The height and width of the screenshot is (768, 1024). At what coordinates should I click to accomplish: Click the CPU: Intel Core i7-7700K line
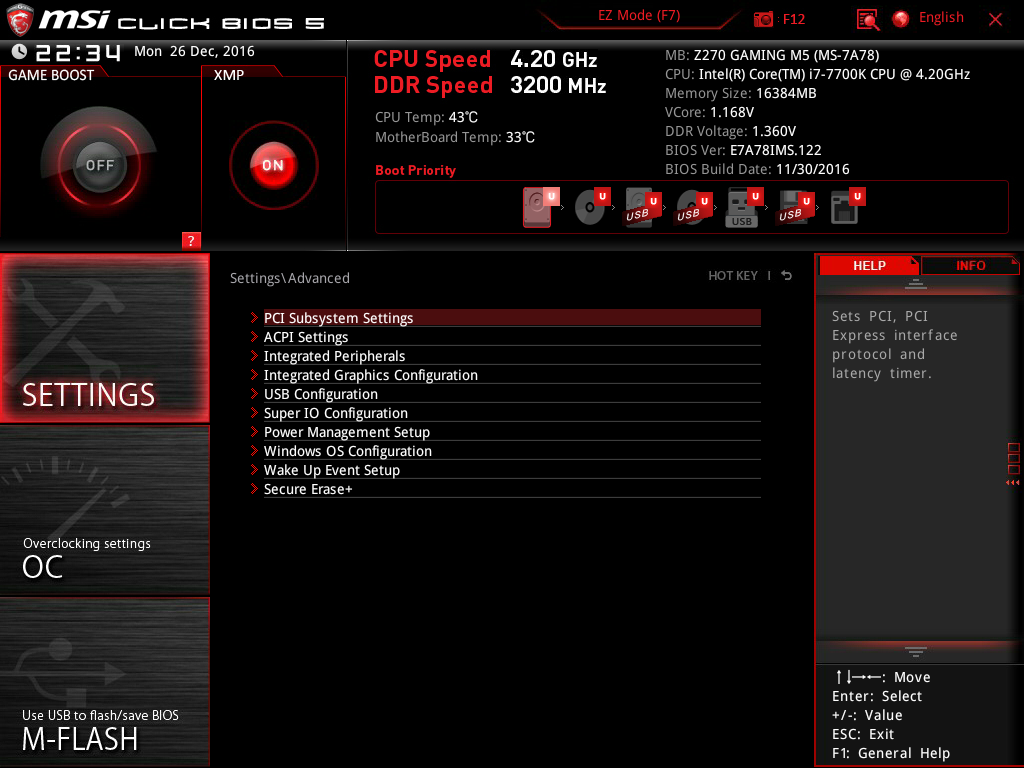(818, 74)
